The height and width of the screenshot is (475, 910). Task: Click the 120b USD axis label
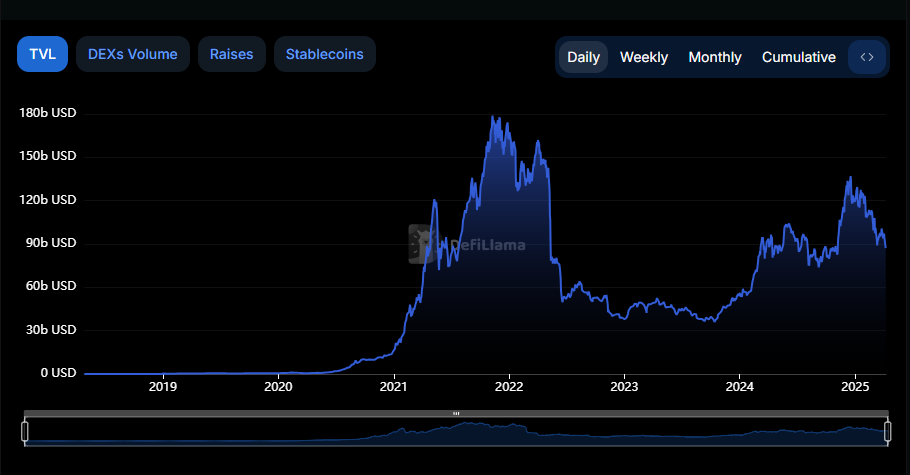[48, 200]
